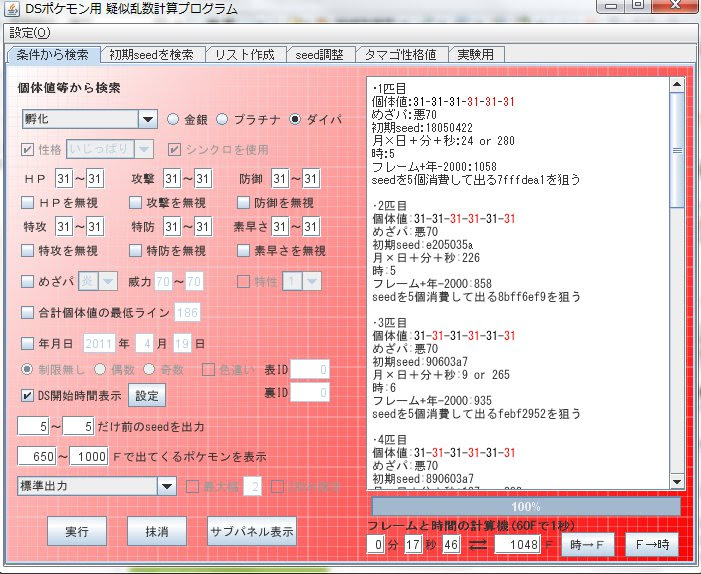Click the 1048 frame count field
The width and height of the screenshot is (701, 574).
518,544
